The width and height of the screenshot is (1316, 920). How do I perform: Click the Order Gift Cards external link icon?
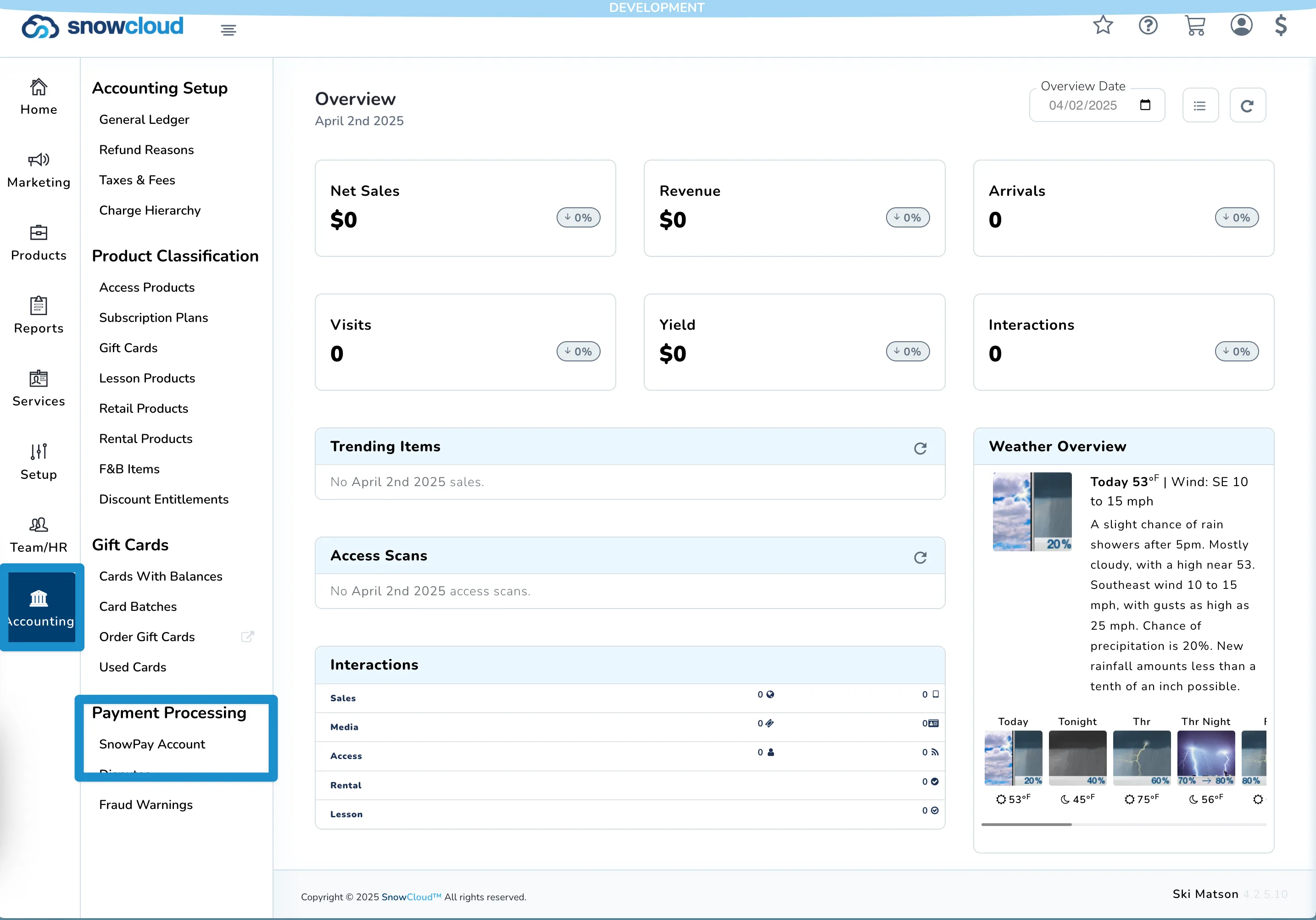click(247, 637)
